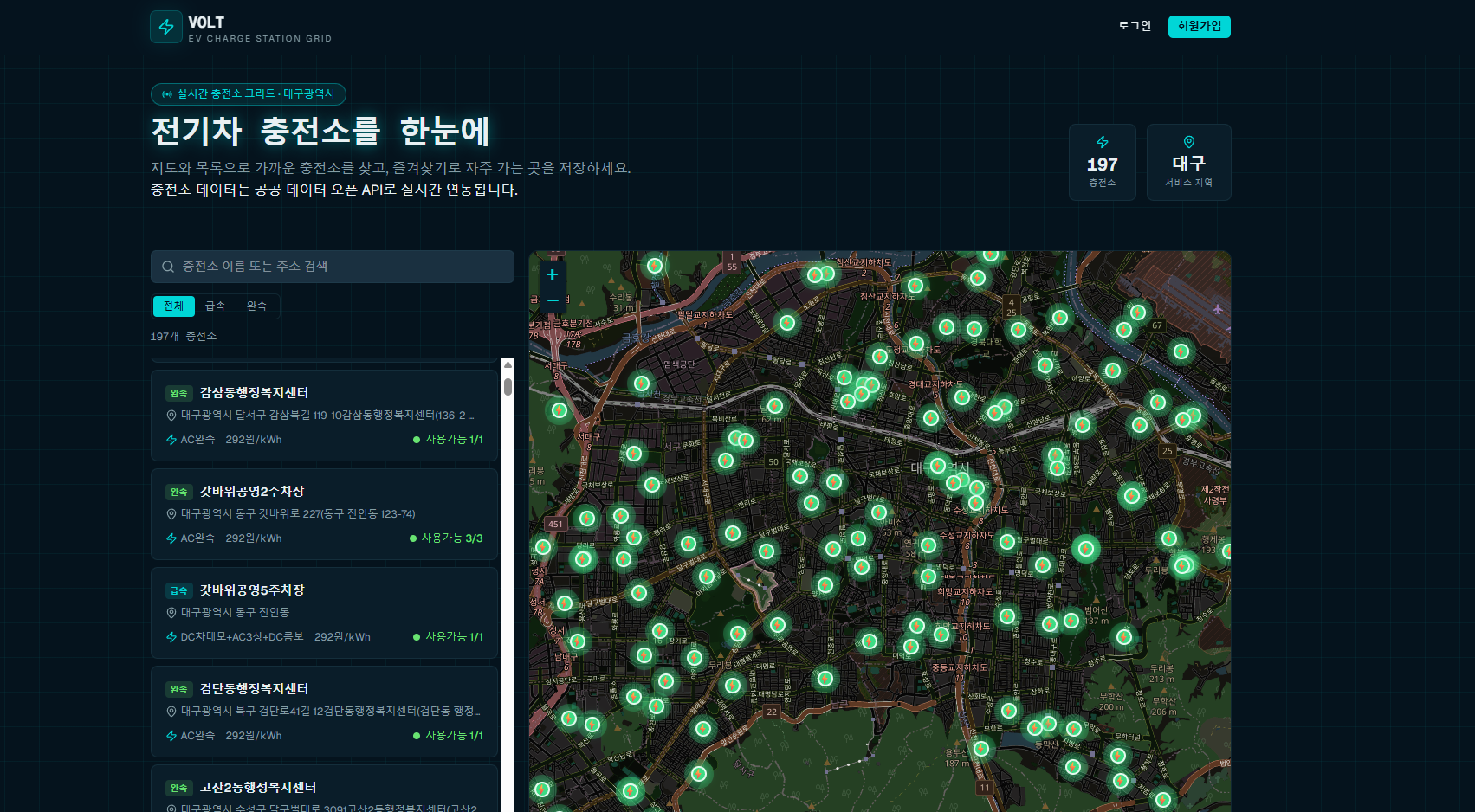Click the airport plane icon on map
Viewport: 1475px width, 812px height.
[1218, 309]
